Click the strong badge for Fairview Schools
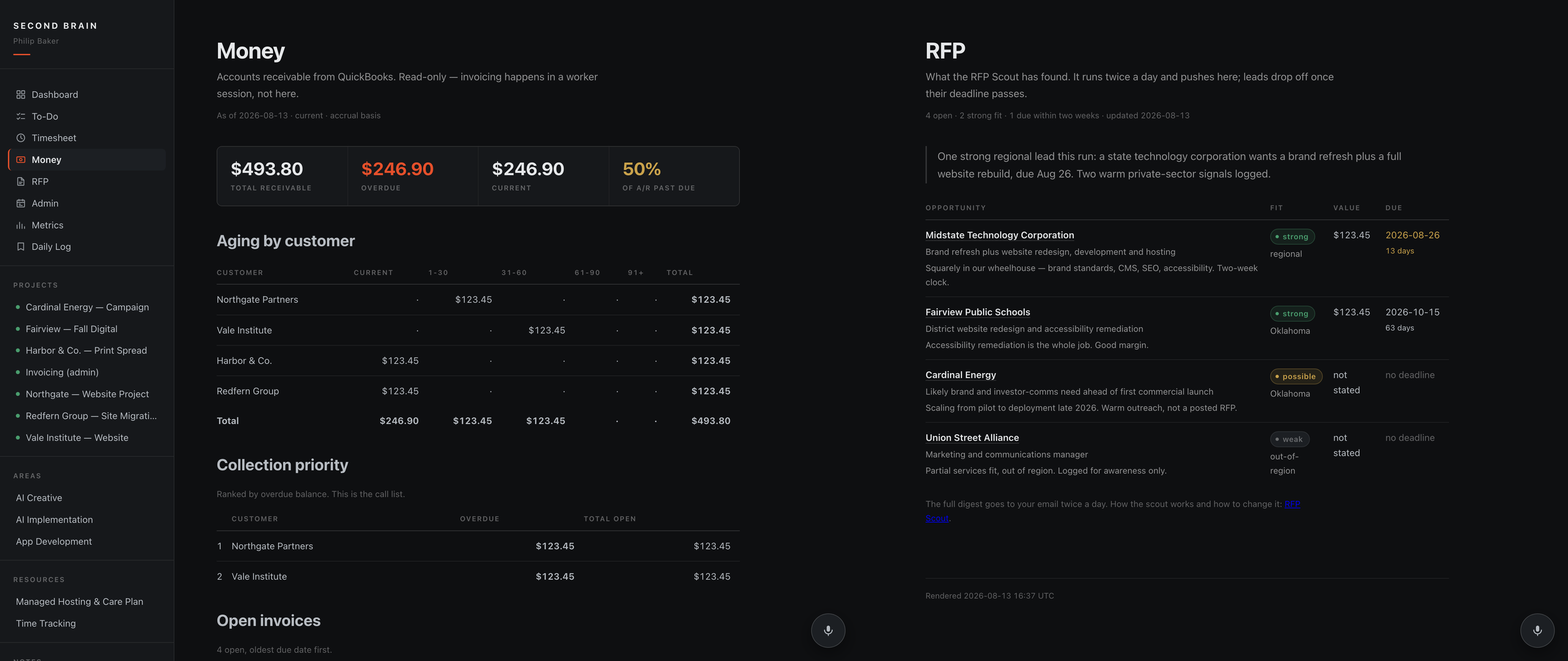The width and height of the screenshot is (1568, 661). [x=1292, y=314]
